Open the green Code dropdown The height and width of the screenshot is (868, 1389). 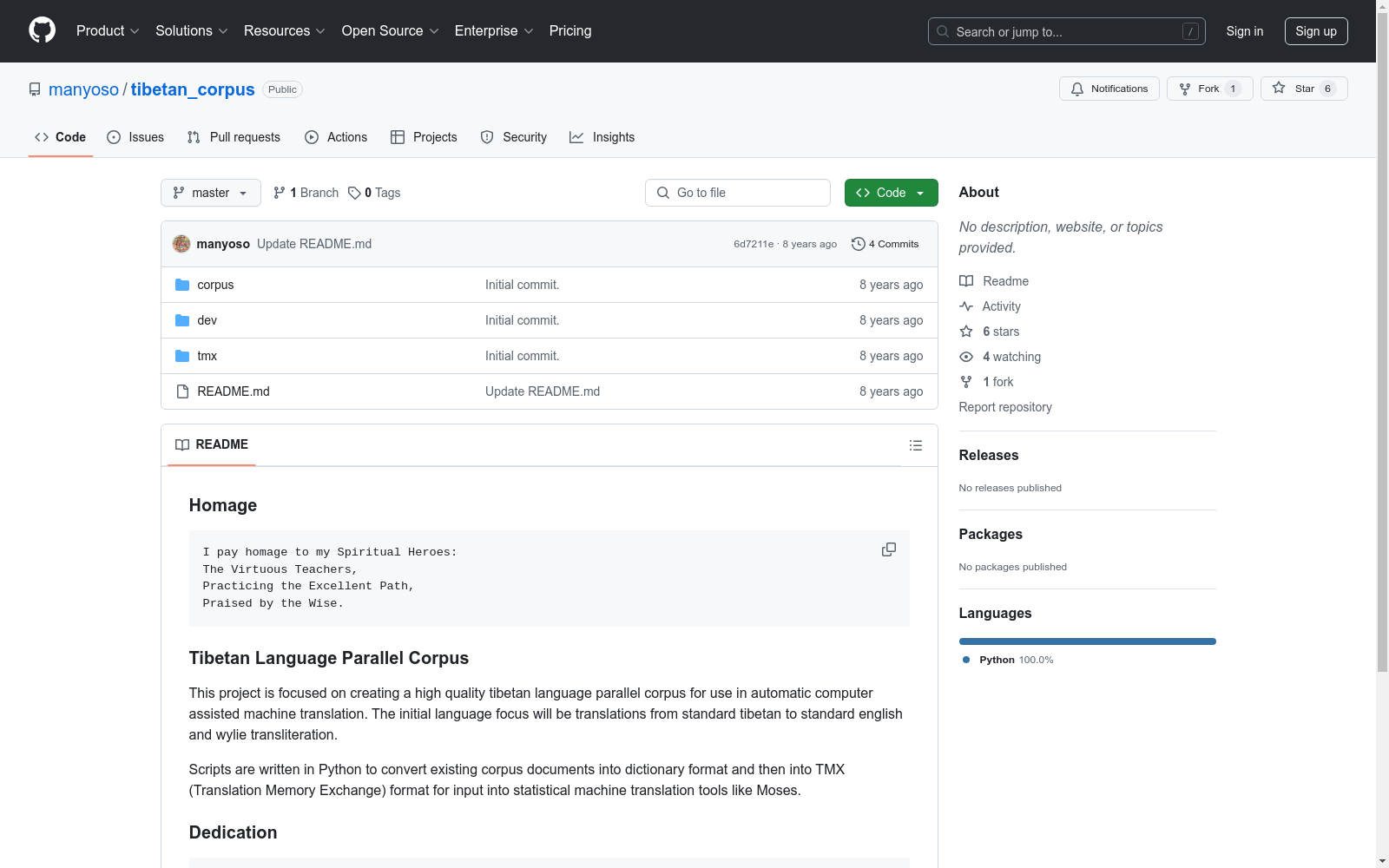click(x=892, y=193)
